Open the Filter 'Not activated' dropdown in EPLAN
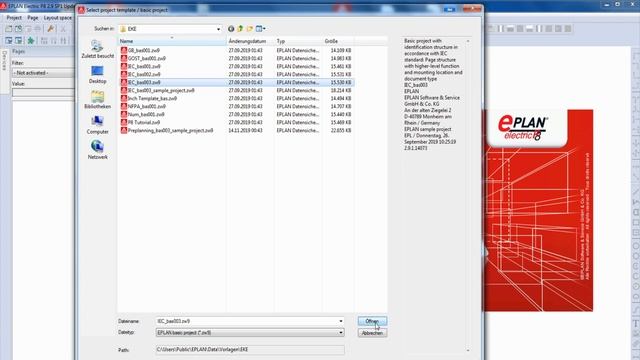The width and height of the screenshot is (640, 360). pyautogui.click(x=43, y=73)
